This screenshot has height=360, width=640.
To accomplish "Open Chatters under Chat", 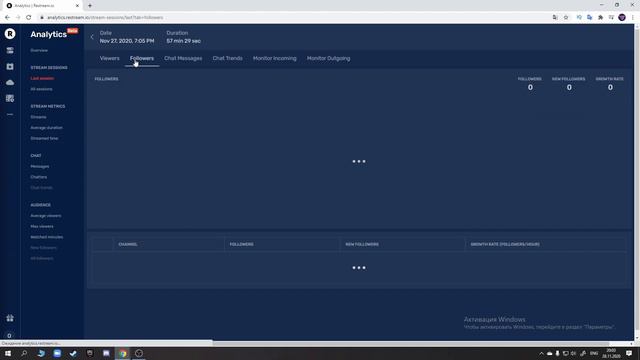I will (x=39, y=177).
